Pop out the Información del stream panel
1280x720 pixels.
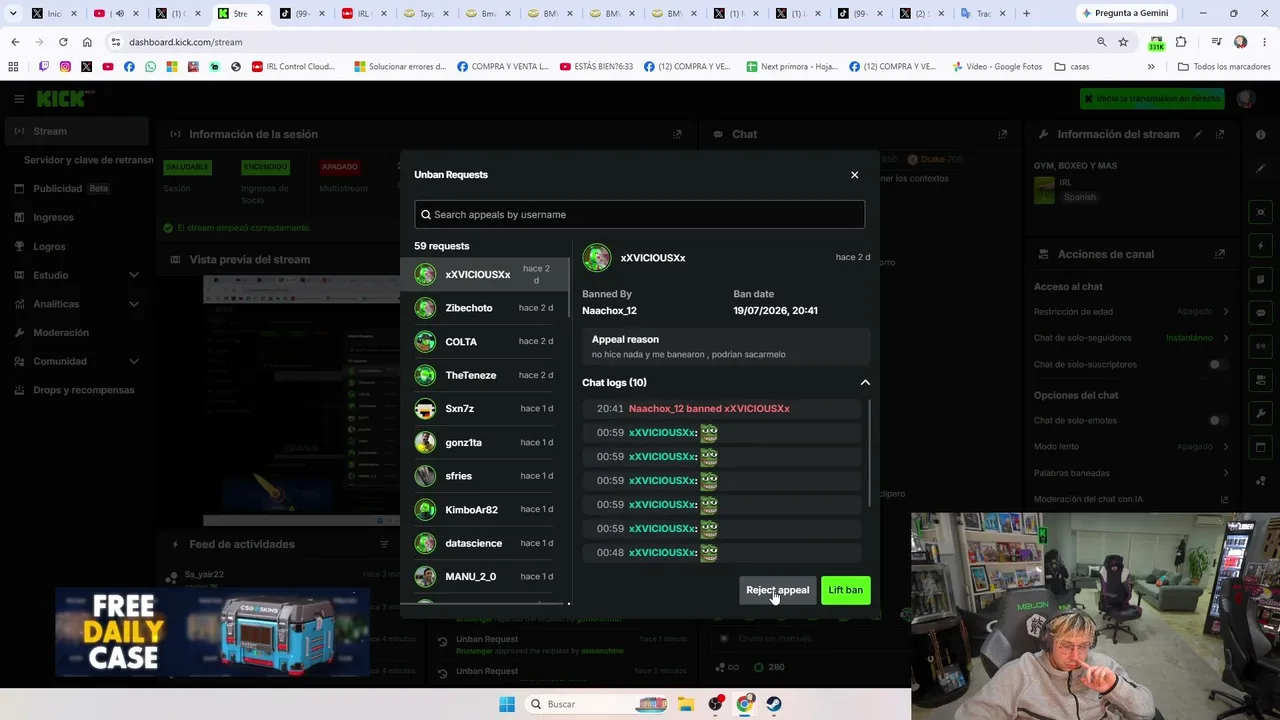[1220, 134]
